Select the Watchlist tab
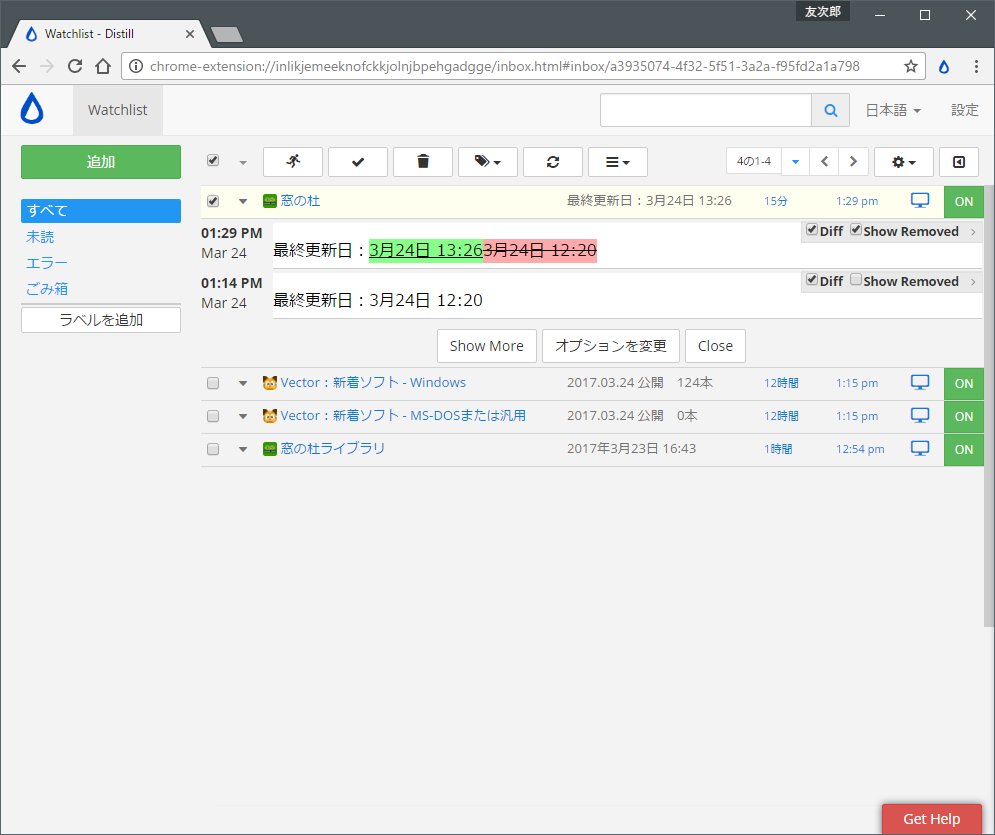This screenshot has height=835, width=995. (117, 110)
